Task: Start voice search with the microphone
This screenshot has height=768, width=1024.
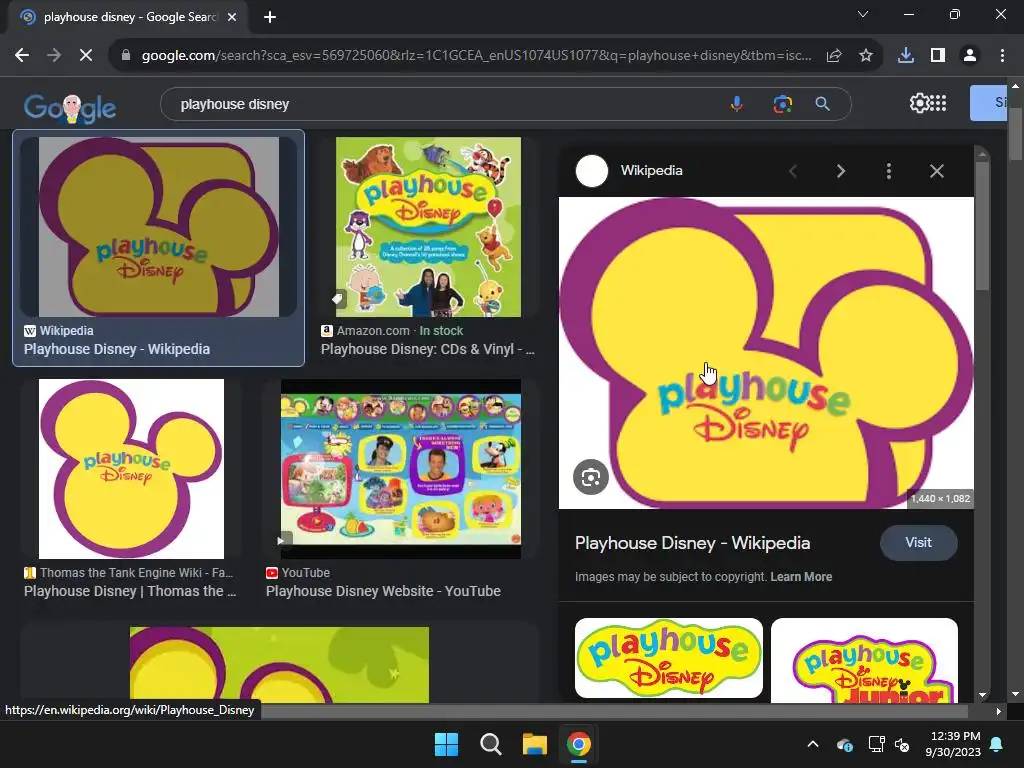Action: (737, 104)
